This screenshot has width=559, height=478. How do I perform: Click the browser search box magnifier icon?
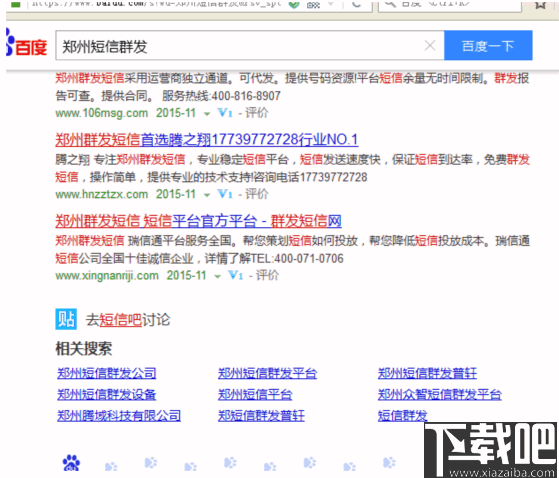coord(390,4)
